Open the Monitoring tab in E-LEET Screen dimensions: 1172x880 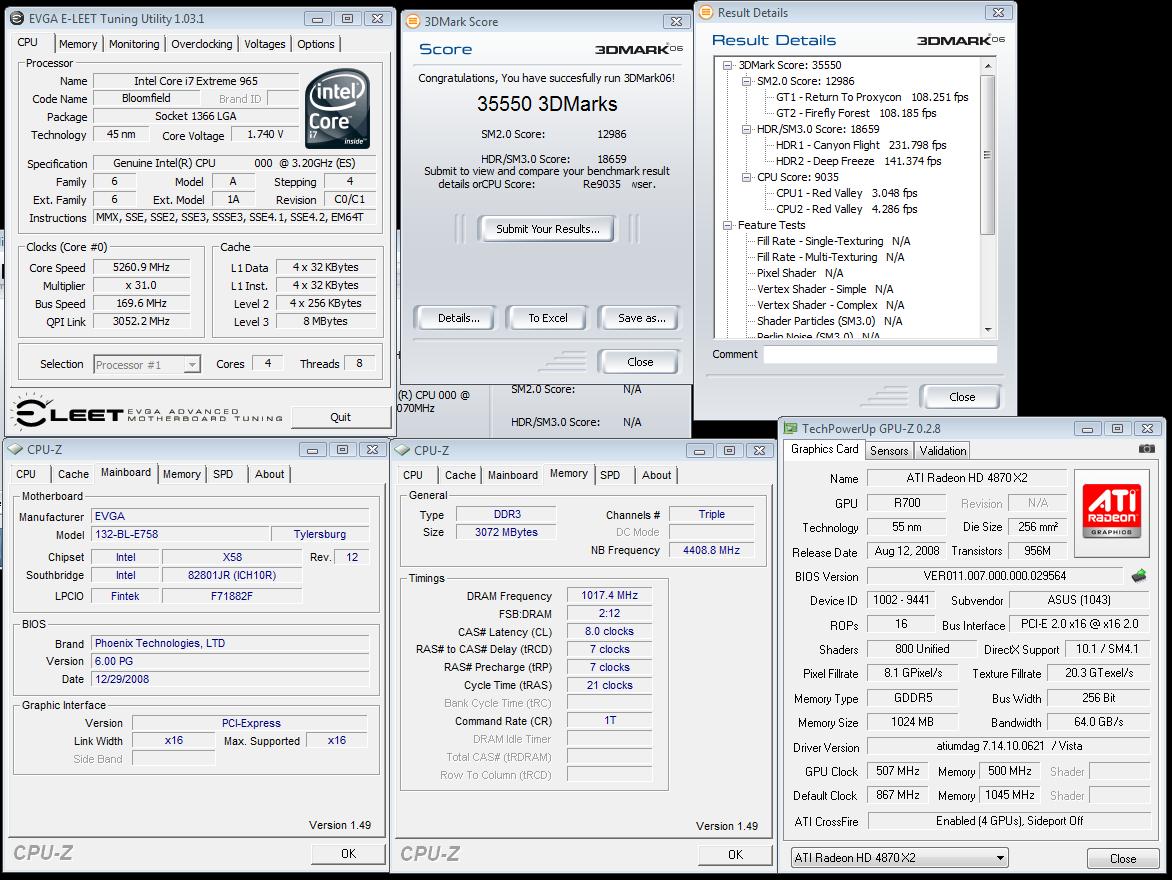tap(134, 44)
